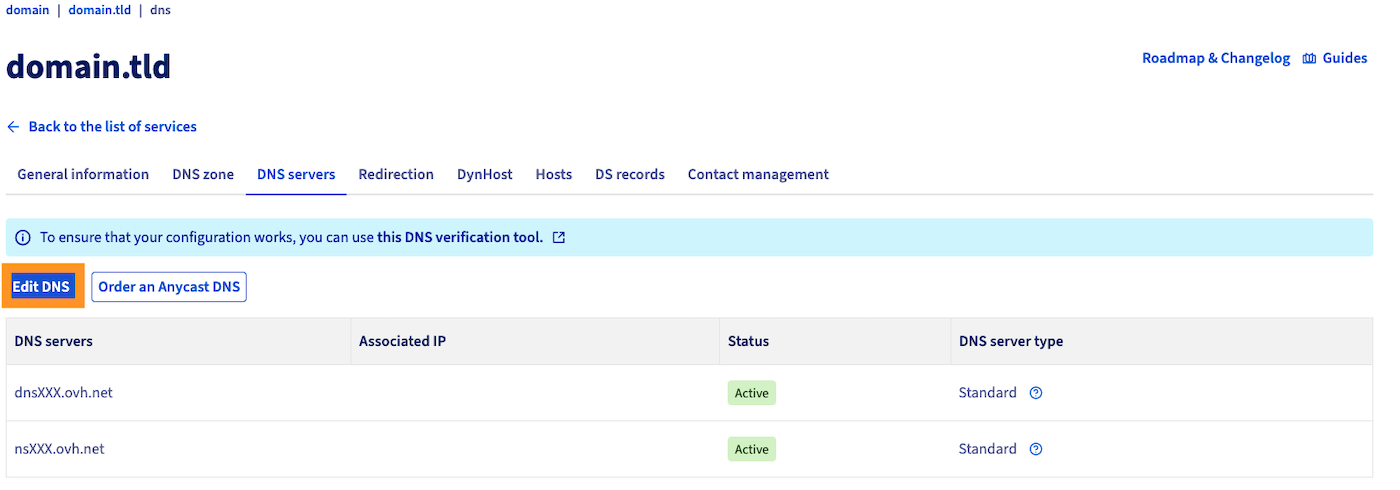The image size is (1400, 490).
Task: Follow the "this DNS verification tool" link
Action: click(x=460, y=238)
